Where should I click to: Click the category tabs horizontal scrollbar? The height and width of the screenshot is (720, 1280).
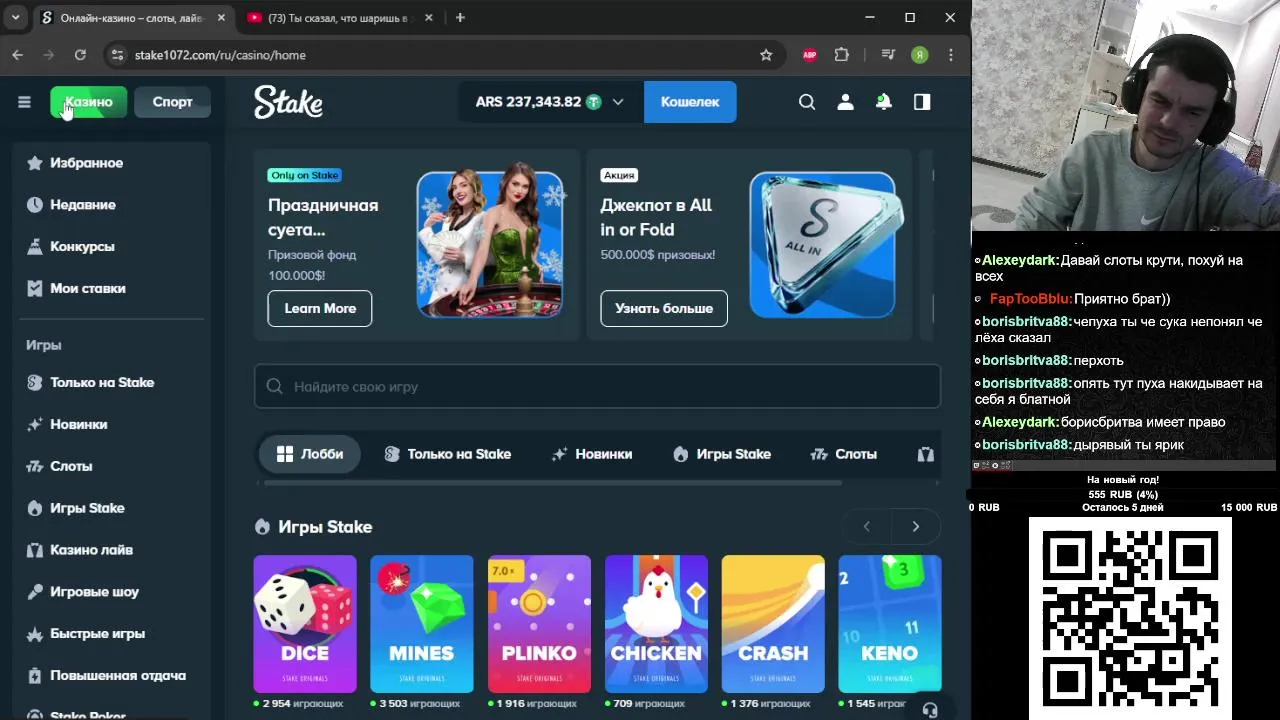point(552,483)
